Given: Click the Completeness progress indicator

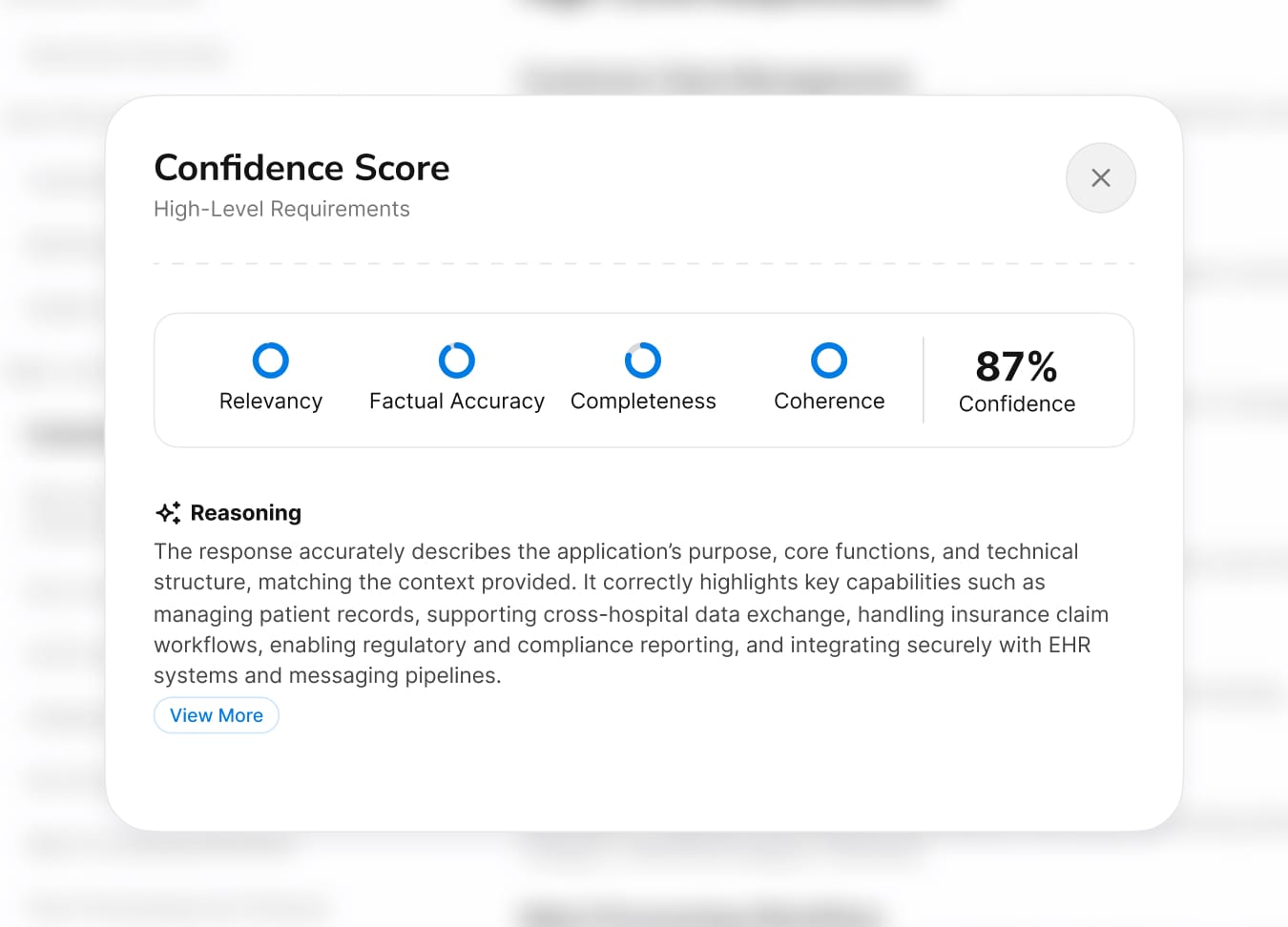Looking at the screenshot, I should point(642,360).
